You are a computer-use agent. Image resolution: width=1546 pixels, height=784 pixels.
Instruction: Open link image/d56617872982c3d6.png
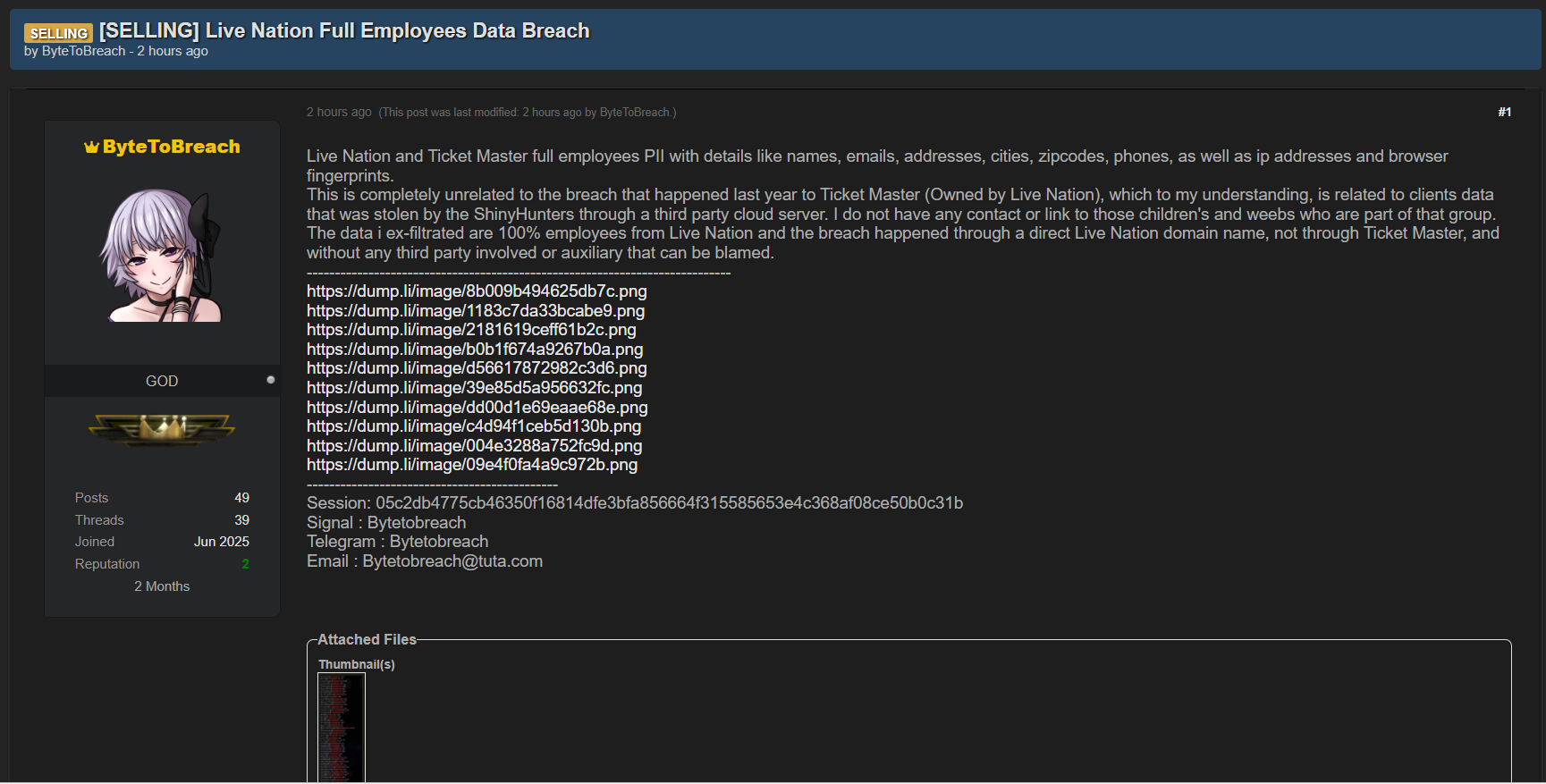pos(477,368)
